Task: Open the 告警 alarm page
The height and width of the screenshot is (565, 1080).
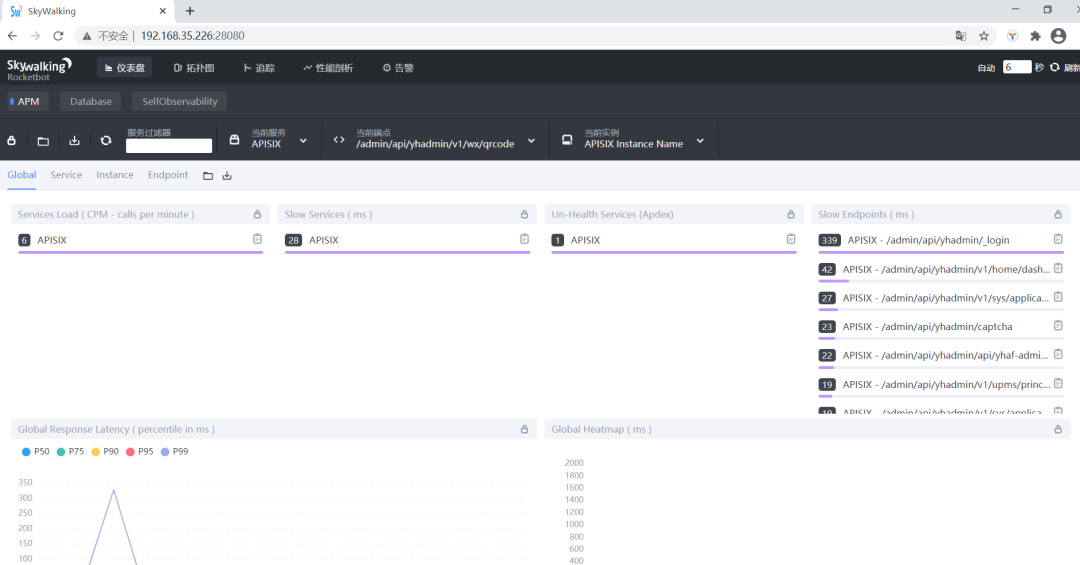Action: tap(398, 68)
